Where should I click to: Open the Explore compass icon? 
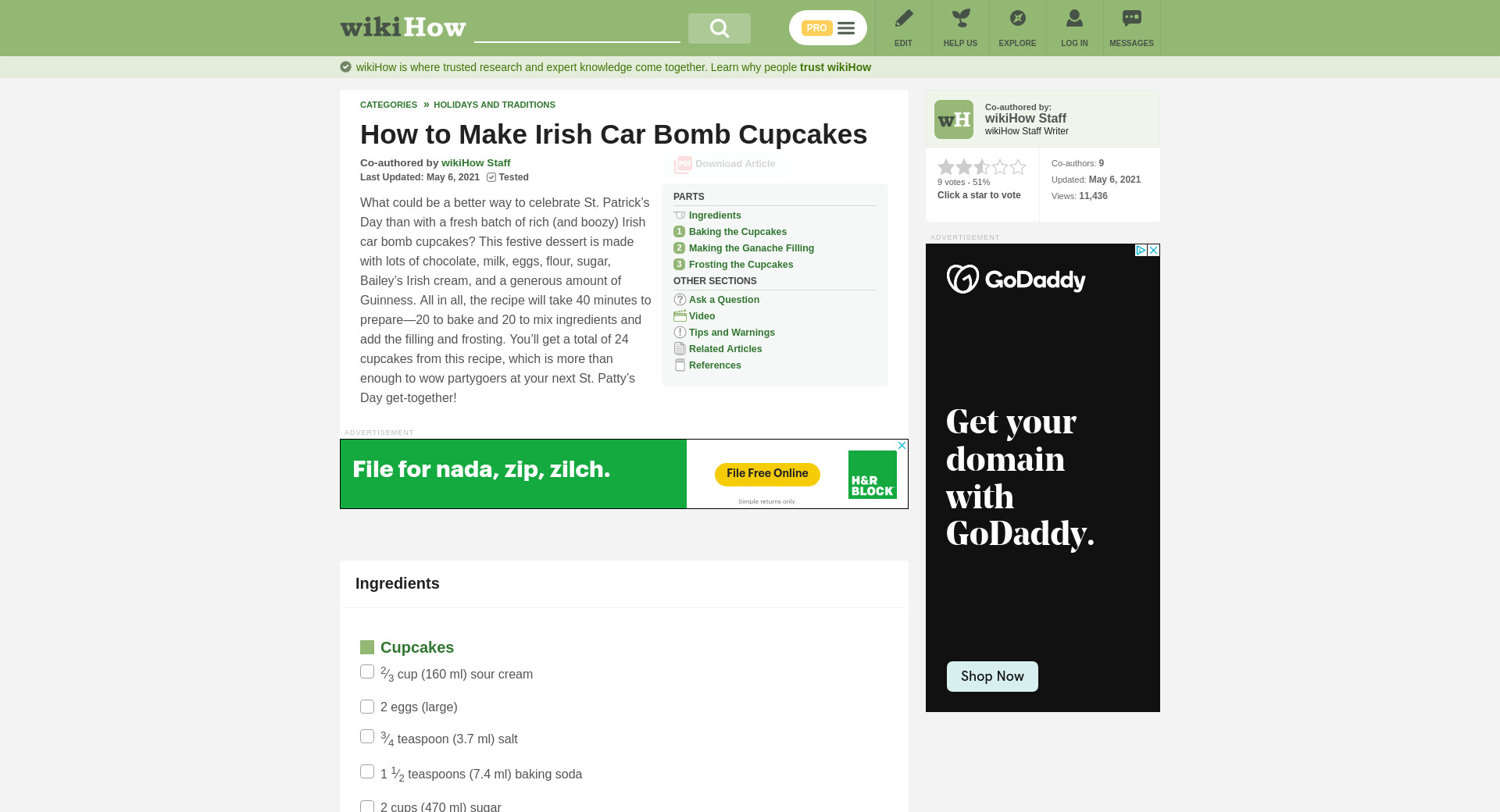pyautogui.click(x=1018, y=18)
